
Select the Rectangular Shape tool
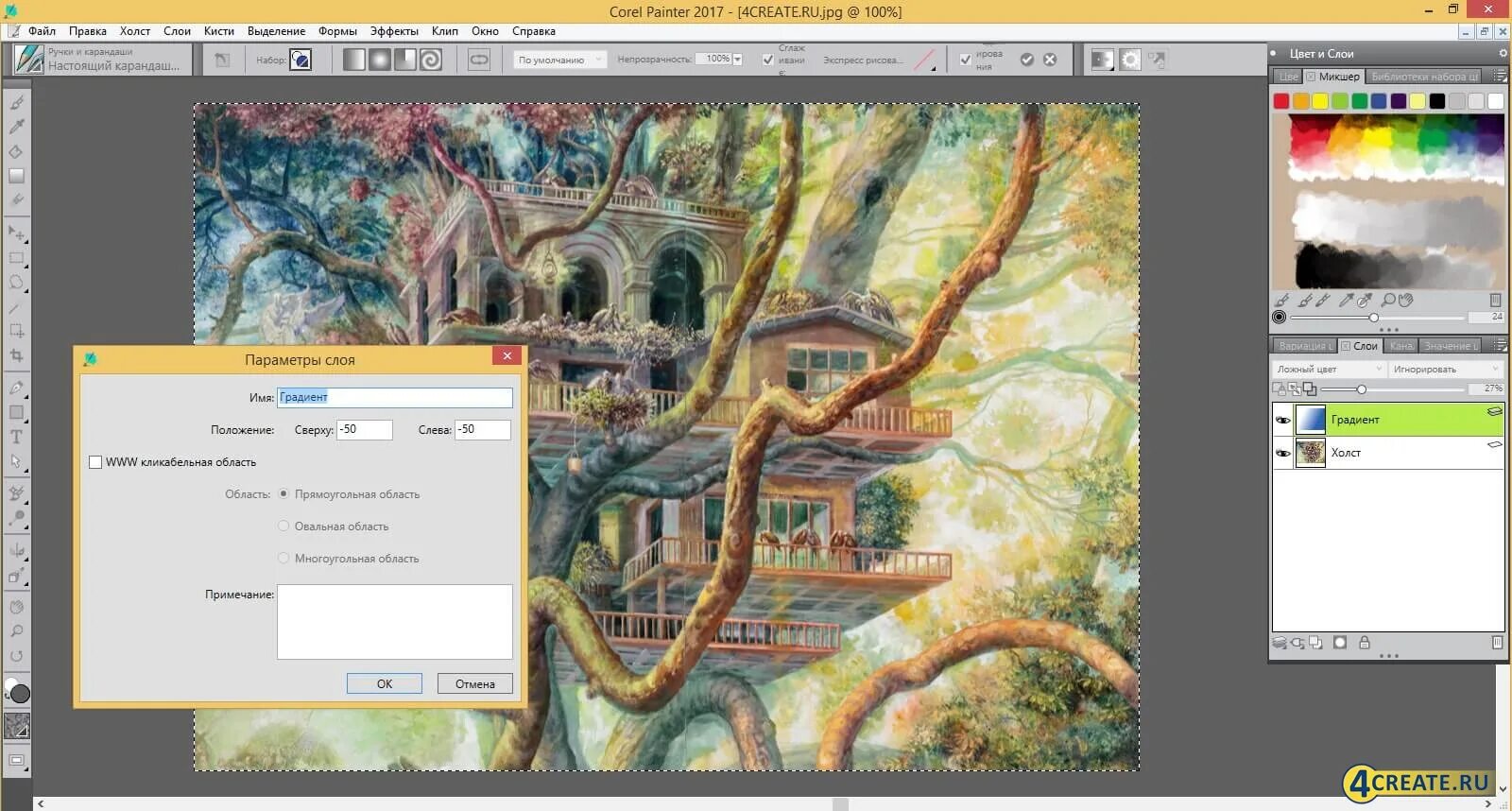click(x=16, y=412)
